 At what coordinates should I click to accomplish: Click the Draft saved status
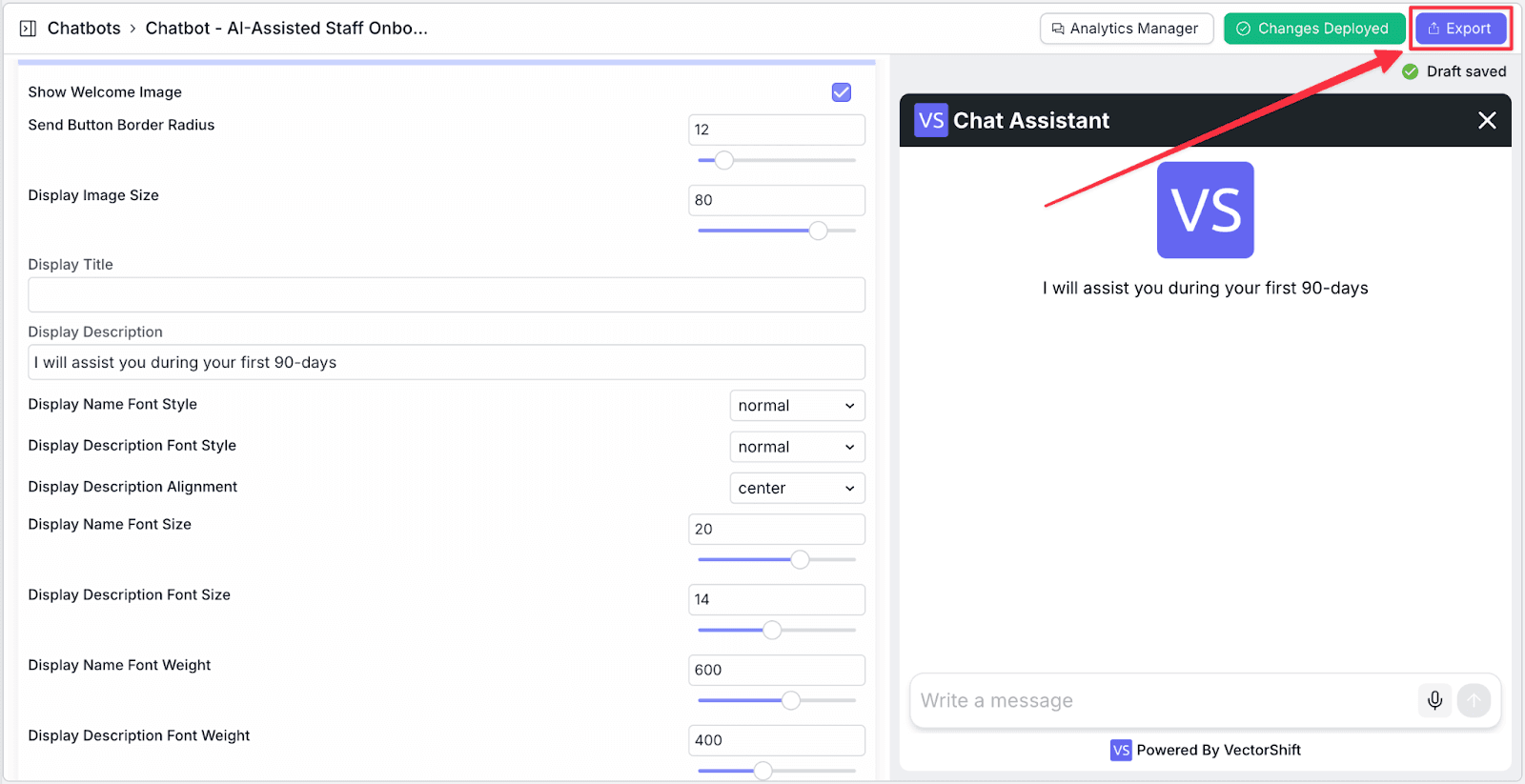tap(1454, 71)
